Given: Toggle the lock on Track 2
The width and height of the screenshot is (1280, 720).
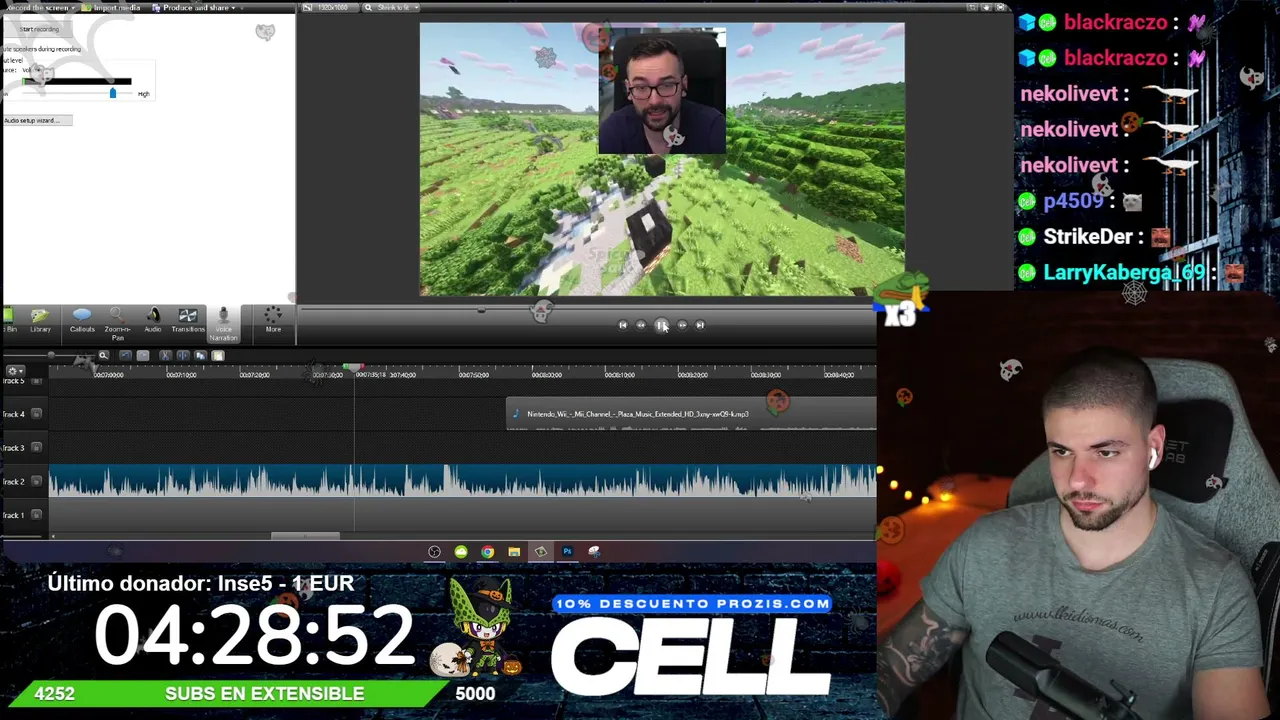Looking at the screenshot, I should pos(37,482).
